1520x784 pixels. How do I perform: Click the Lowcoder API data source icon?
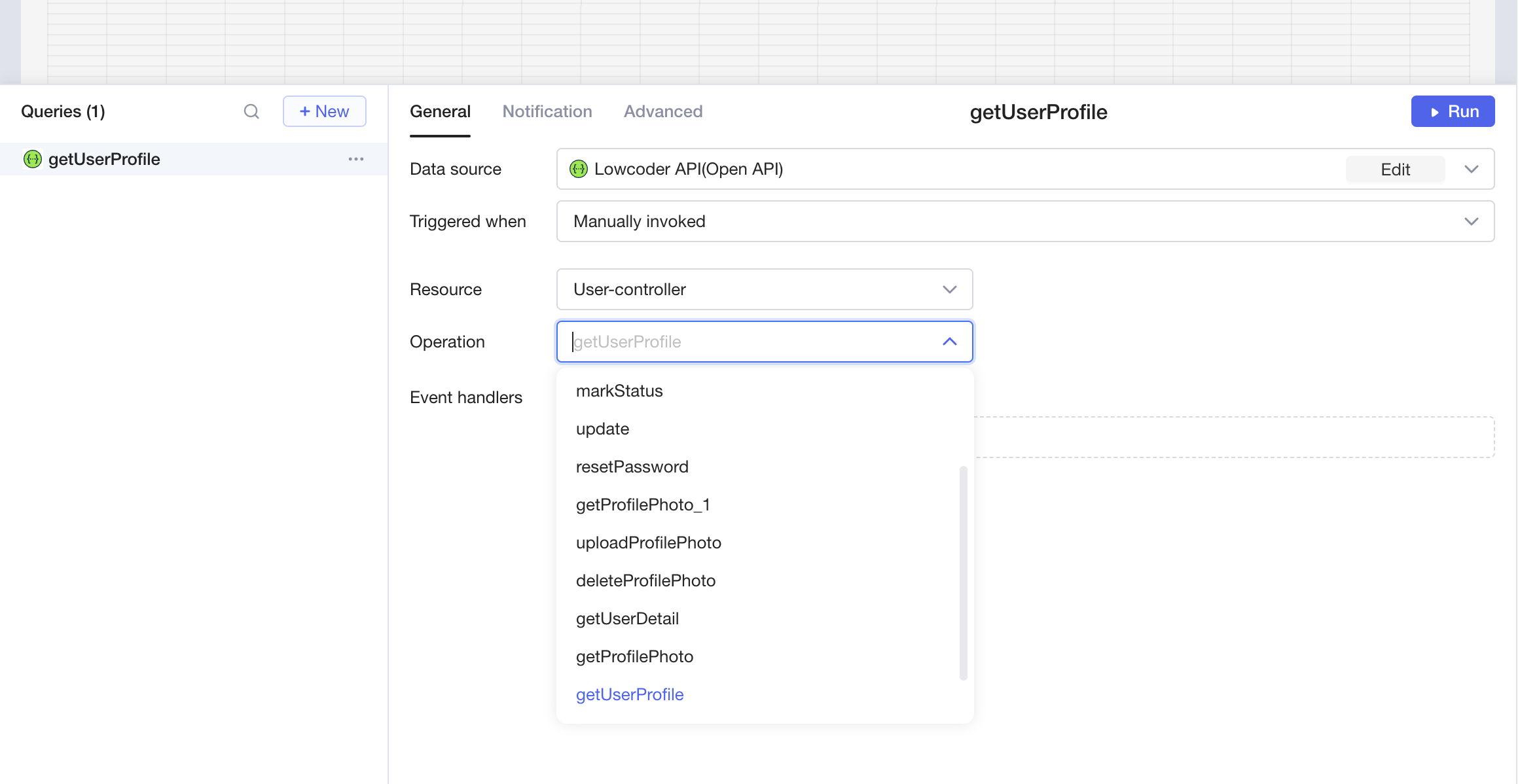tap(579, 169)
